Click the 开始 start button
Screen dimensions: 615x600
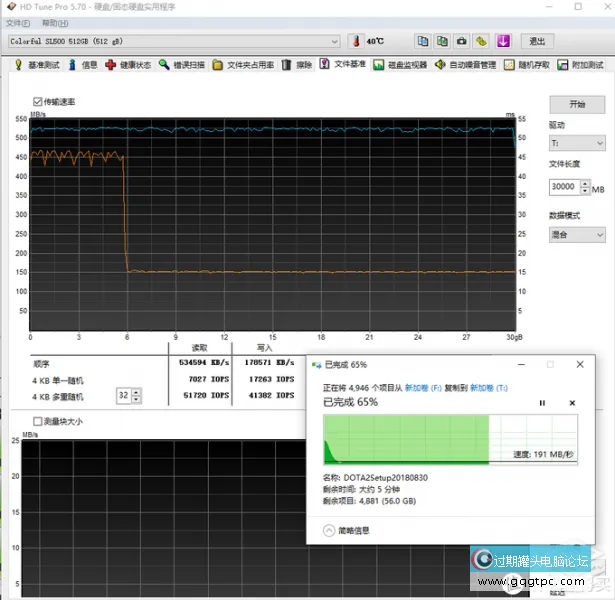577,104
